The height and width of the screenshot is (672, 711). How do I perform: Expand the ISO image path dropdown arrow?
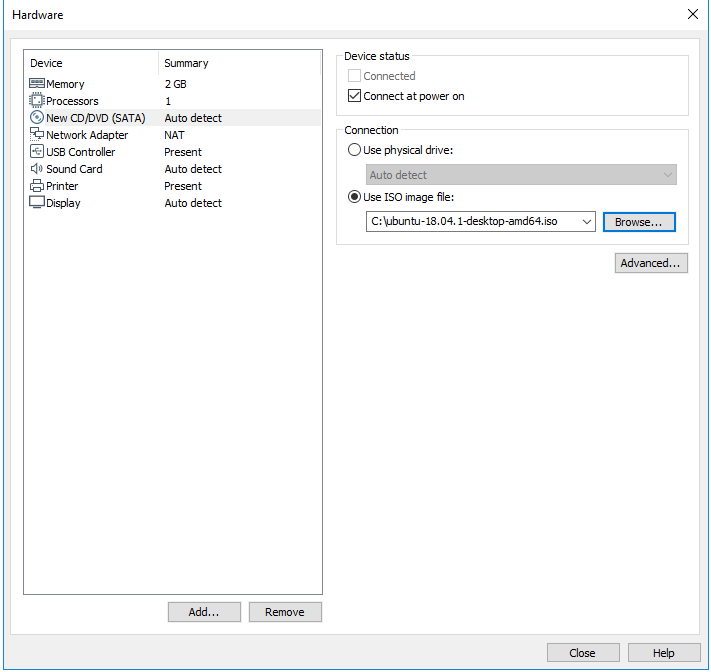(586, 222)
